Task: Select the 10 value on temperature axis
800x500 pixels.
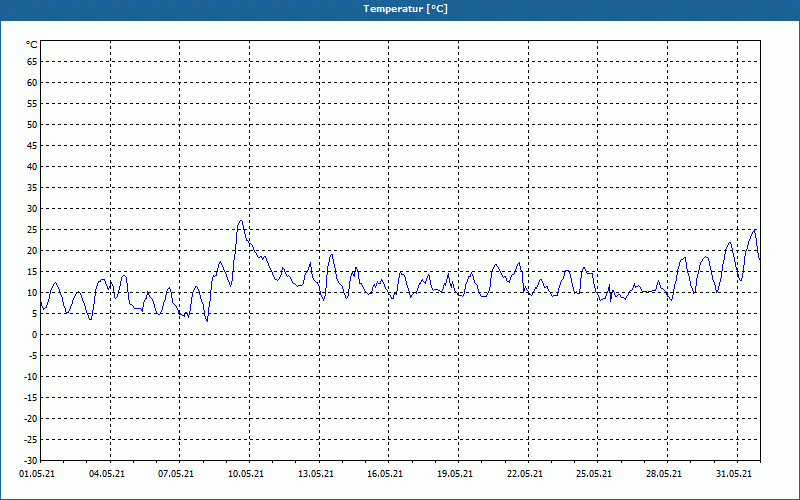Action: pos(32,292)
